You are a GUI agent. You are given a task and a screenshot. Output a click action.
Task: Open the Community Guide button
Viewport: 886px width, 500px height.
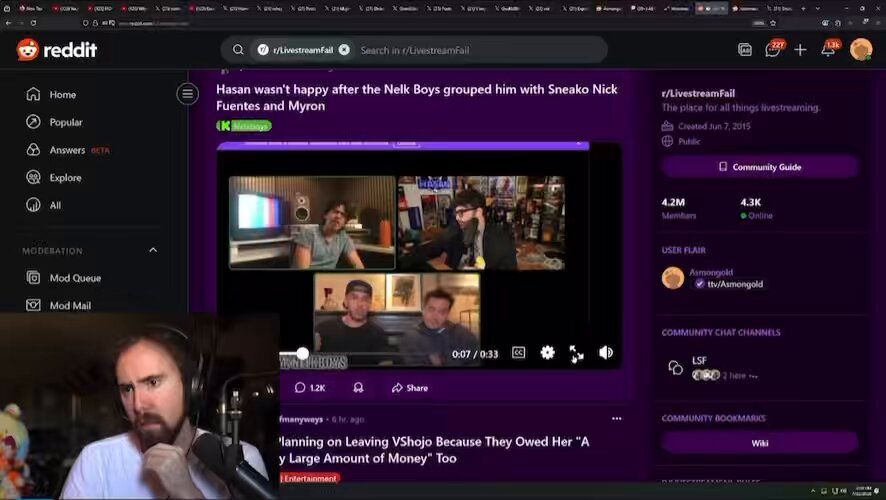760,167
